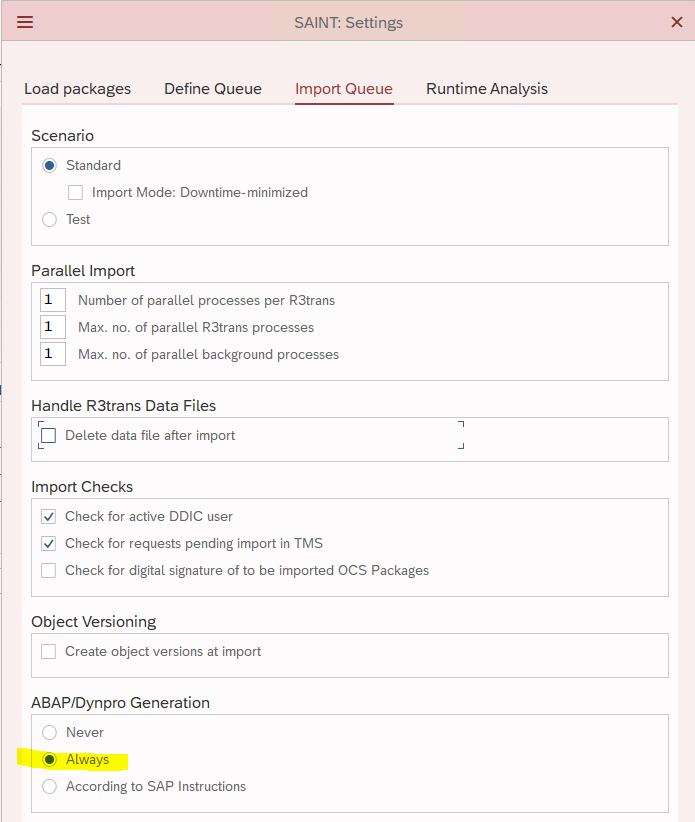Enable digital signature check of OCS Packages

pyautogui.click(x=48, y=570)
